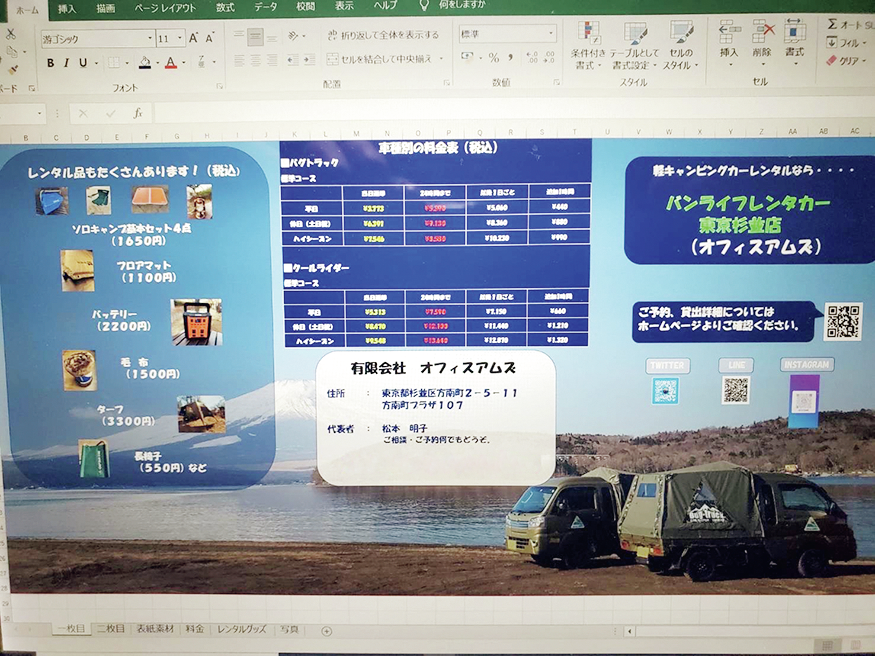
Task: Click the increase decimal places icon
Action: tap(532, 57)
